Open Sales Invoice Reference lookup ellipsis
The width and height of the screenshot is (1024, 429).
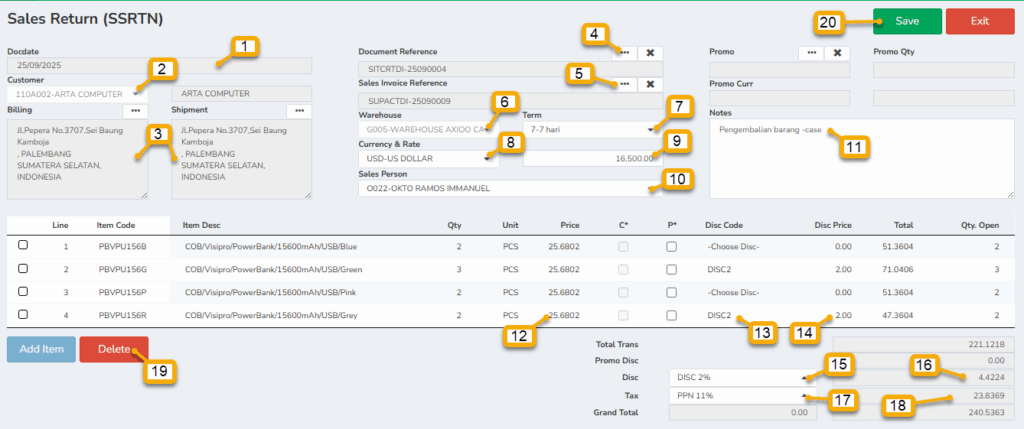pyautogui.click(x=624, y=85)
